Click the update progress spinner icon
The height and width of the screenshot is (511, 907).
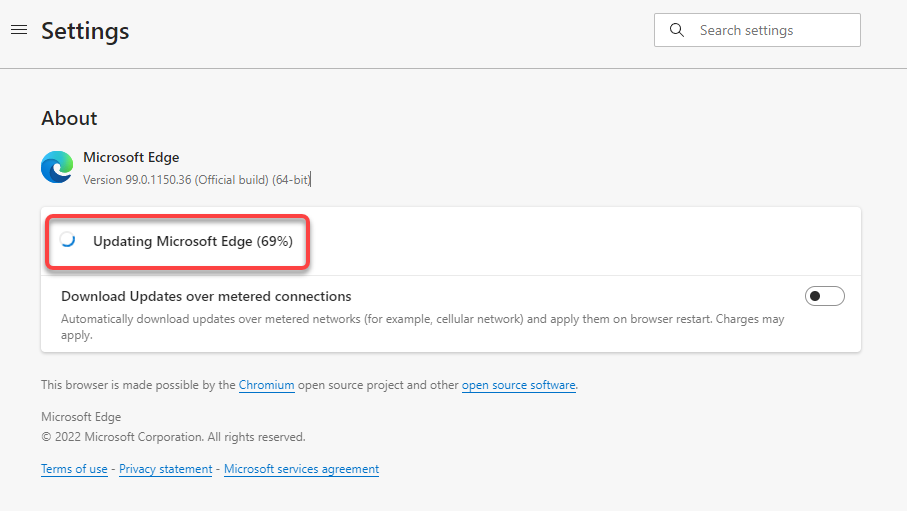pyautogui.click(x=68, y=240)
